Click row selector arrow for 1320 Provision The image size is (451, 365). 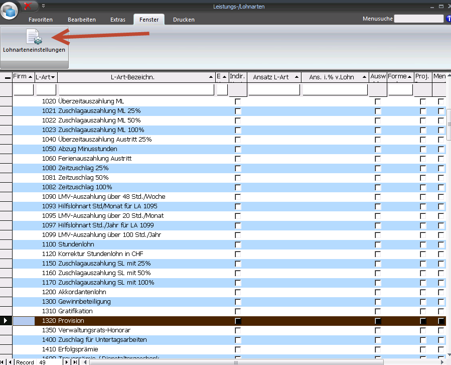pyautogui.click(x=6, y=321)
